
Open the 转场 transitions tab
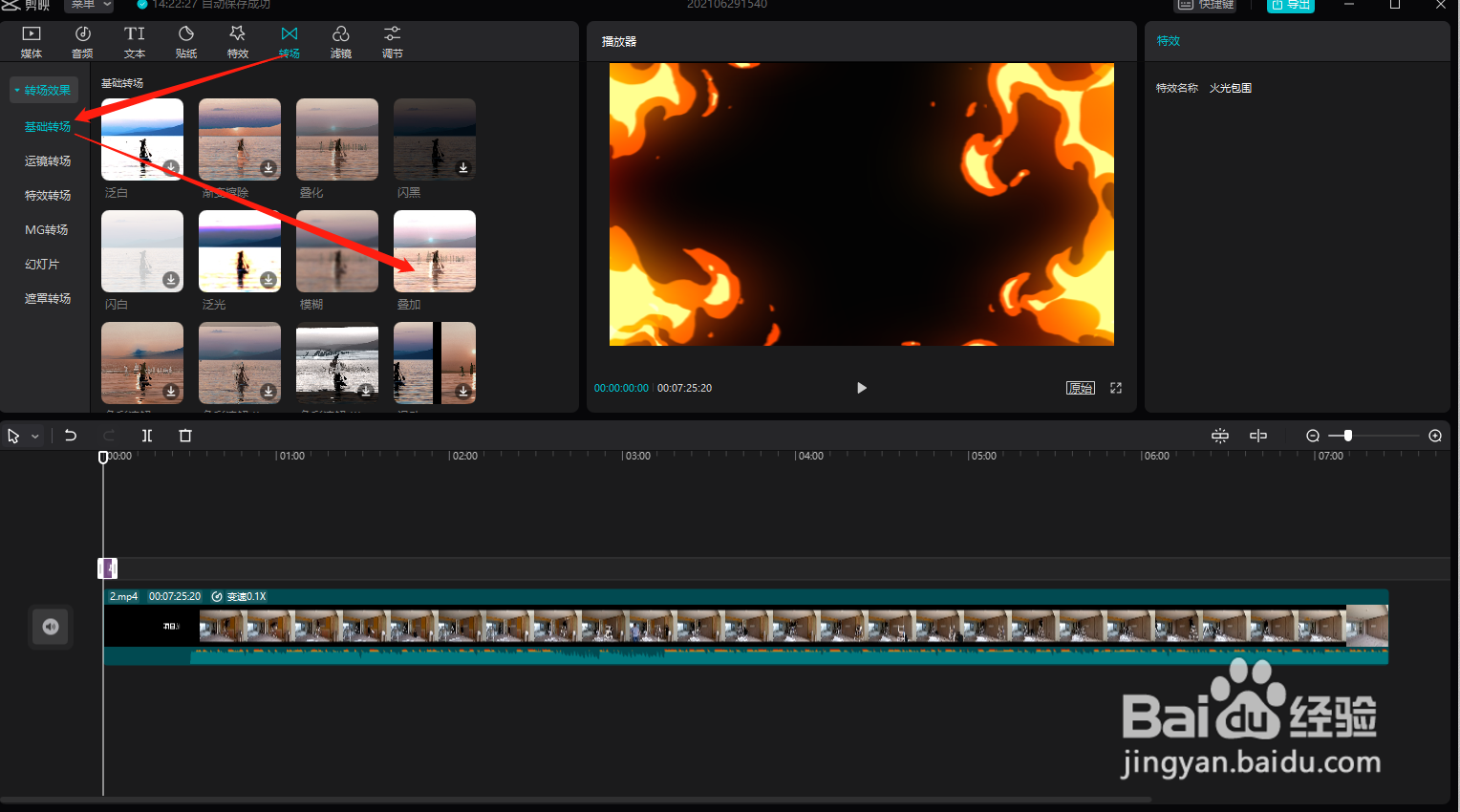point(290,42)
